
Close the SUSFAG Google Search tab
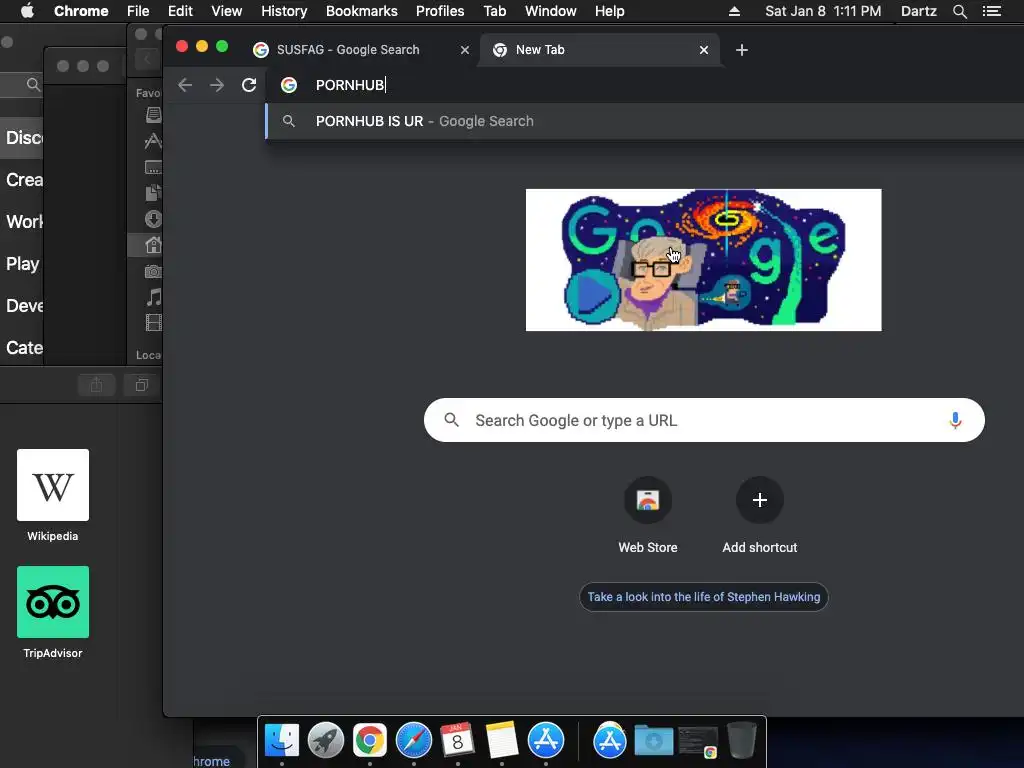(x=465, y=50)
